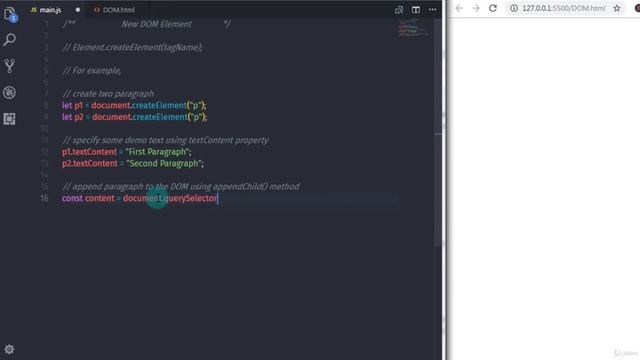
Task: Click line number 16 in the gutter
Action: coord(44,198)
